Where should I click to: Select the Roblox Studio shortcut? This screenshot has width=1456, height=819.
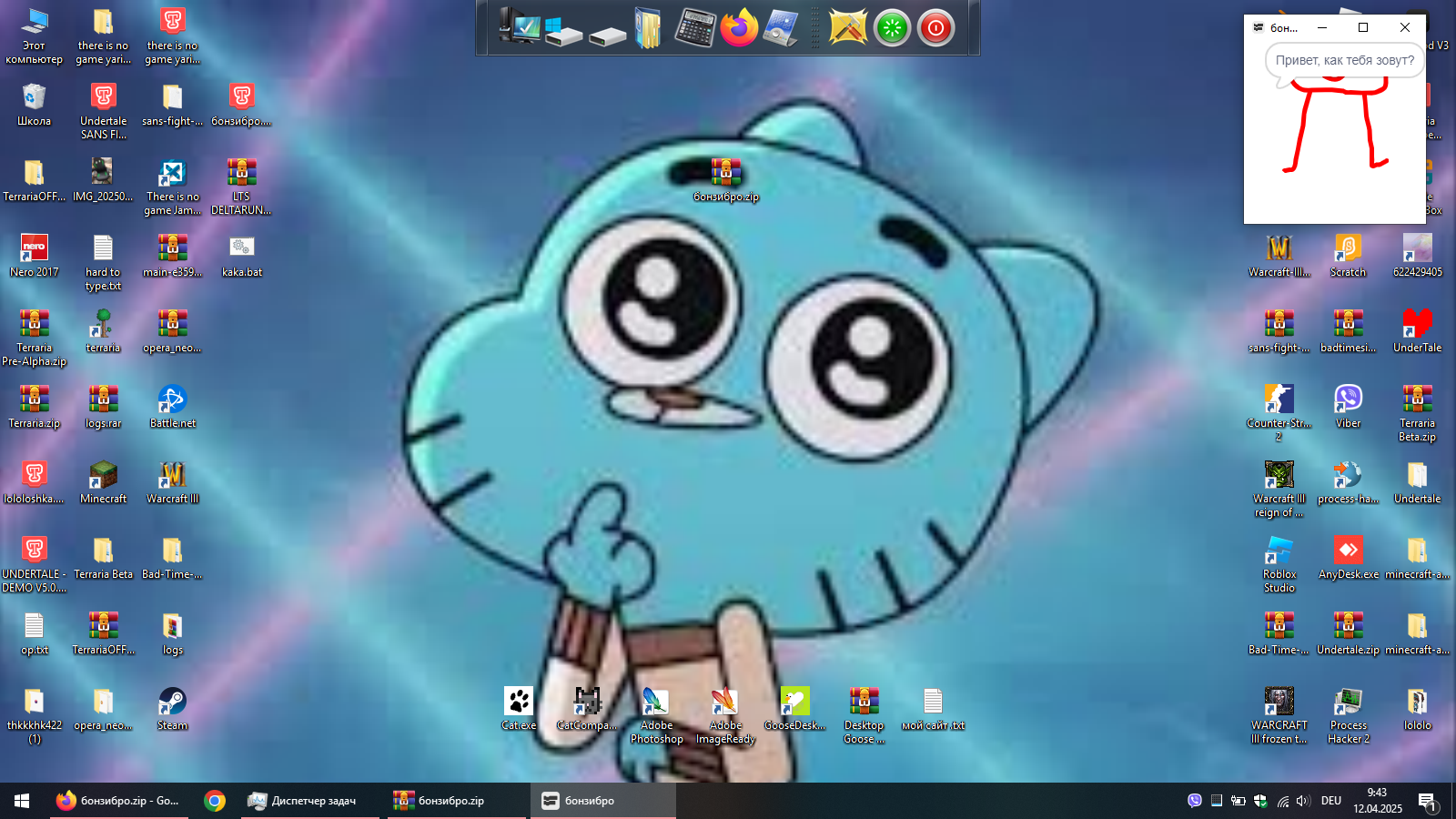tap(1279, 564)
